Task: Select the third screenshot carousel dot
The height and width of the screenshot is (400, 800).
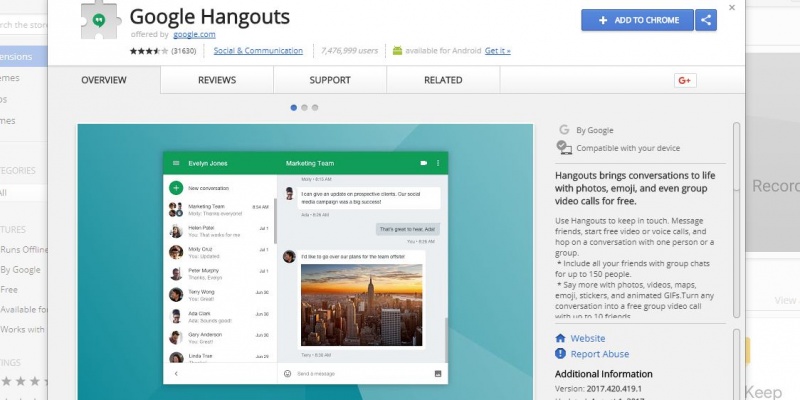Action: point(315,108)
